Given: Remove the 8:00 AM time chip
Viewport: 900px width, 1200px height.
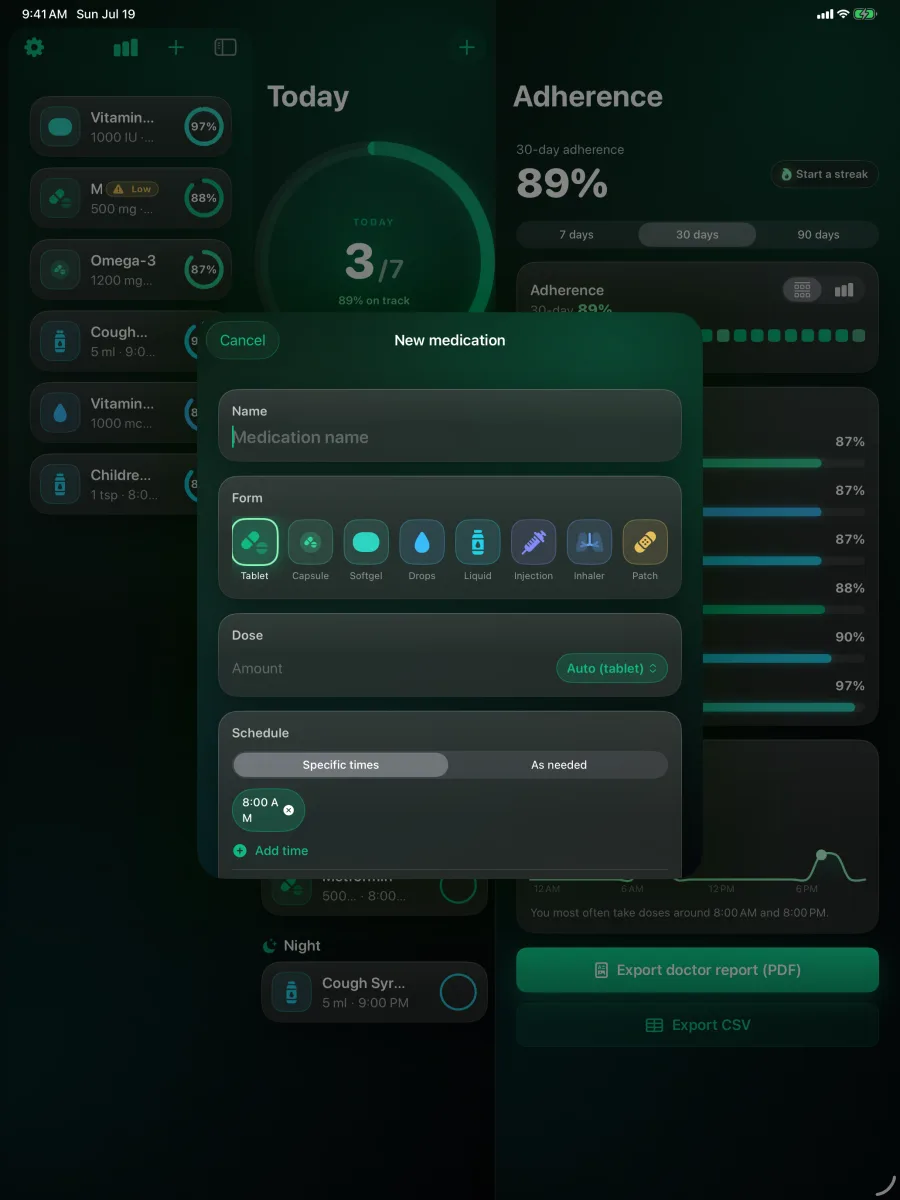Looking at the screenshot, I should click(x=289, y=810).
